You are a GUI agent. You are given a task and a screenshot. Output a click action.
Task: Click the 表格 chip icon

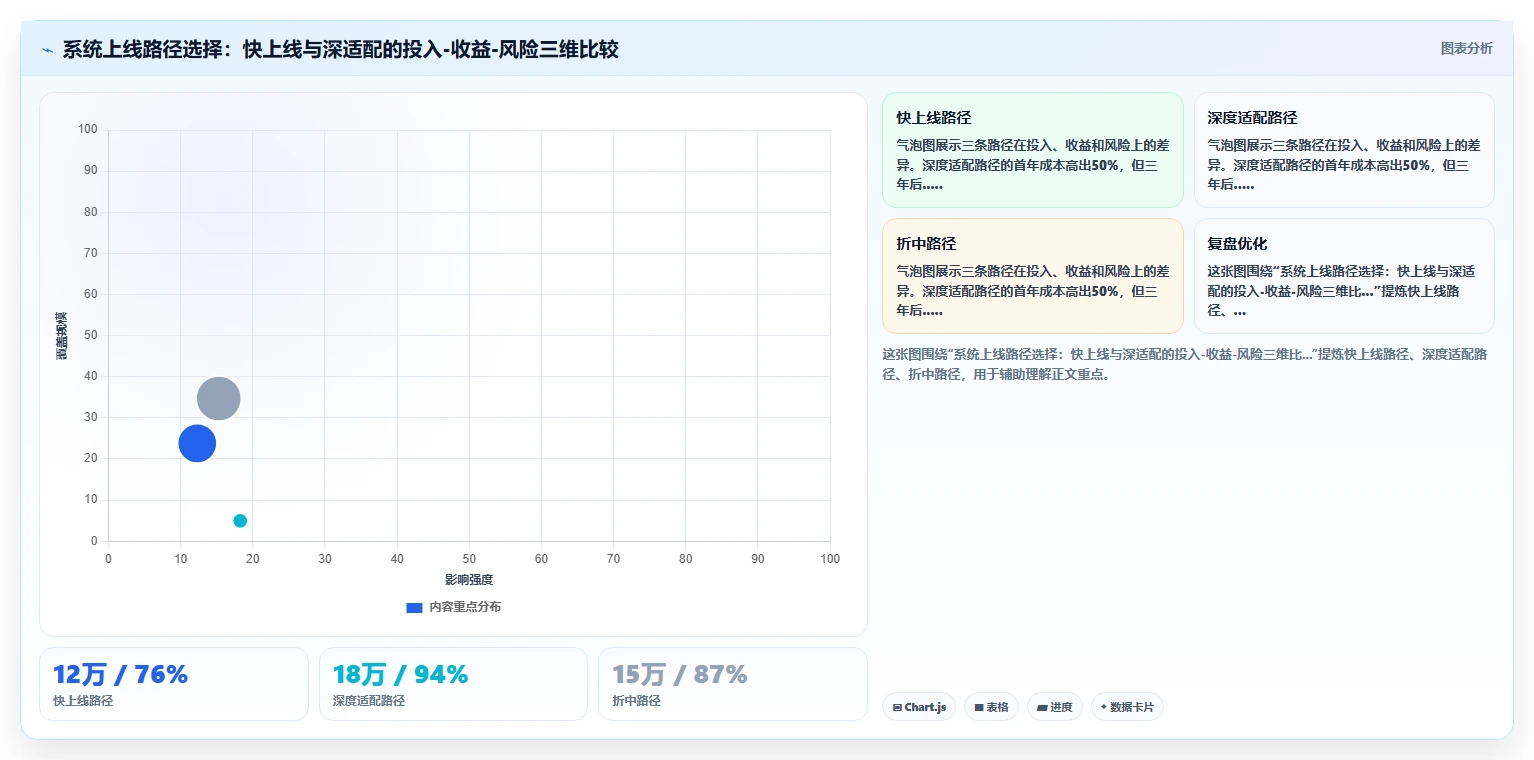pos(979,708)
